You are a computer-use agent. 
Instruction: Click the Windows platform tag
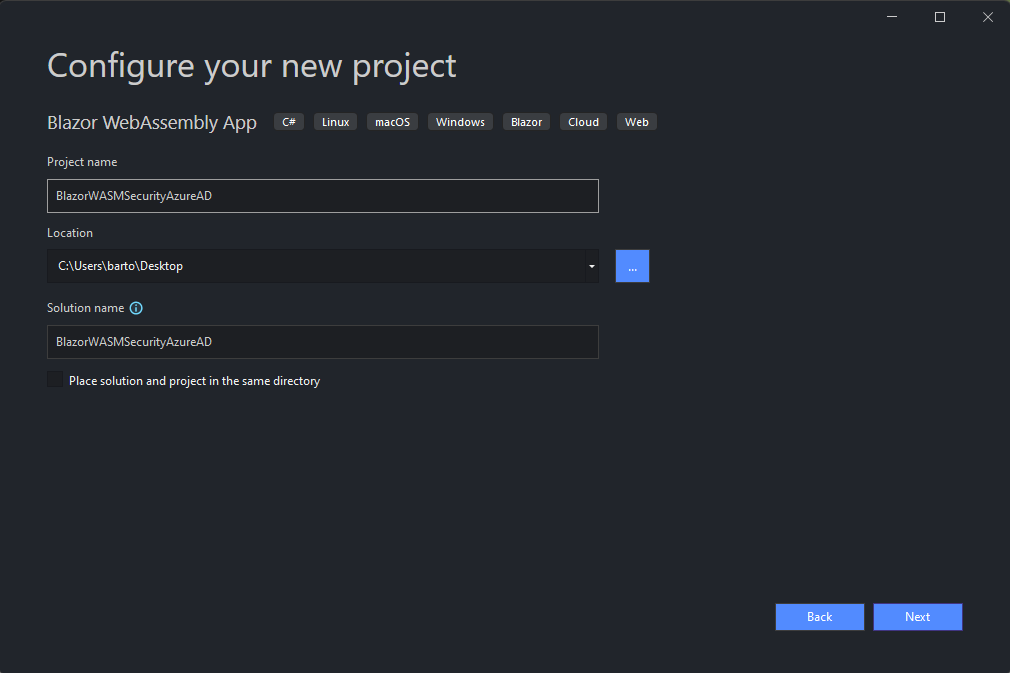(460, 122)
